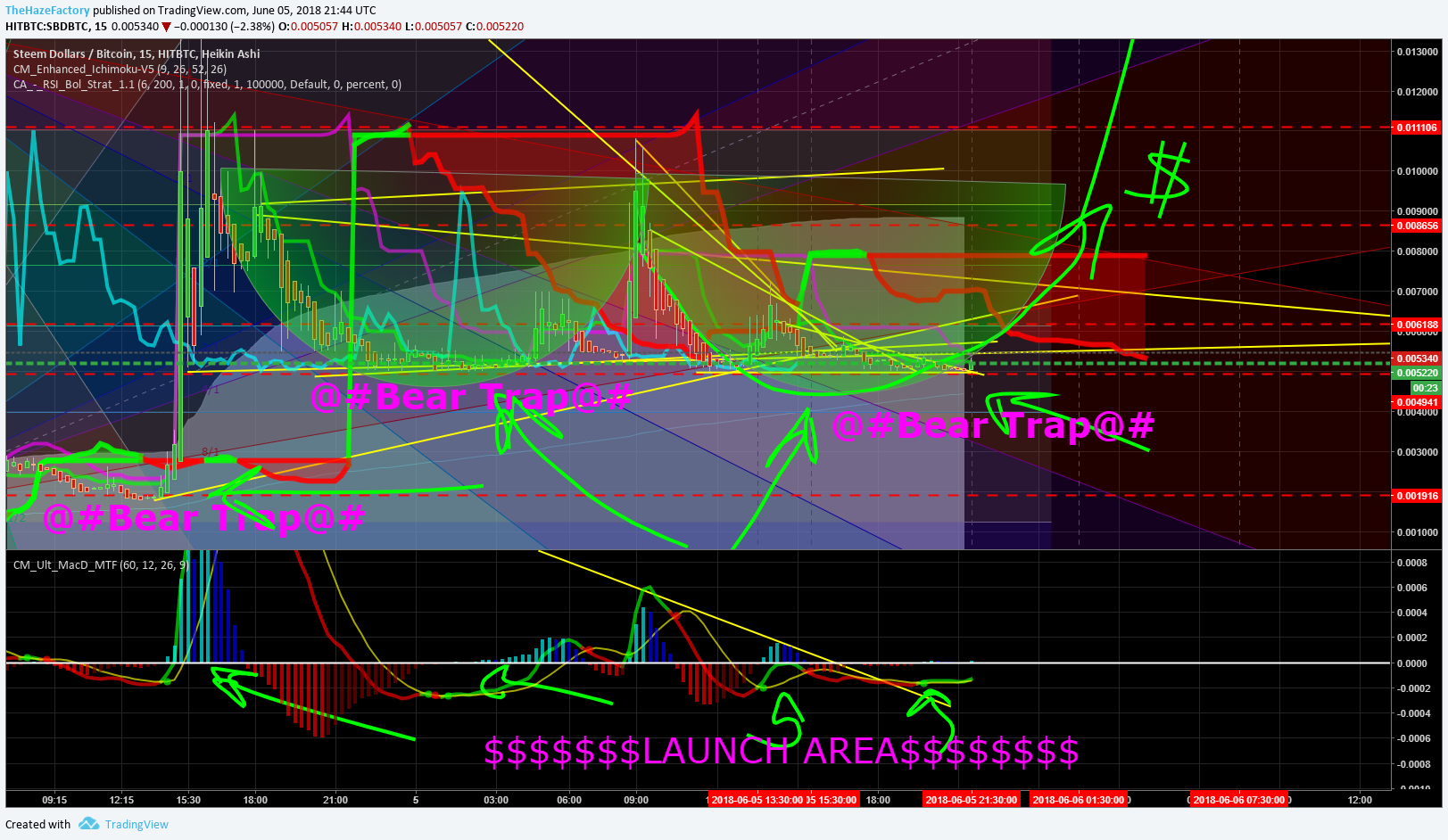Select the $LAUNCH AREA$ text annotation
Image resolution: width=1448 pixels, height=840 pixels.
782,752
